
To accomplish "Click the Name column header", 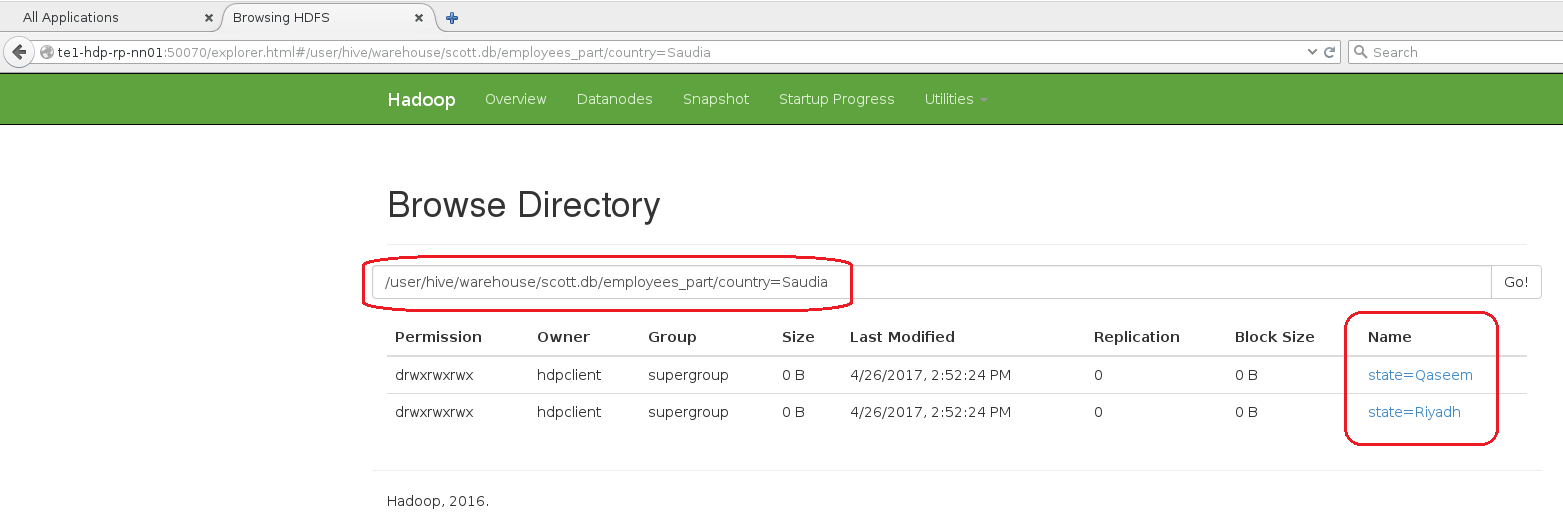I will 1390,337.
